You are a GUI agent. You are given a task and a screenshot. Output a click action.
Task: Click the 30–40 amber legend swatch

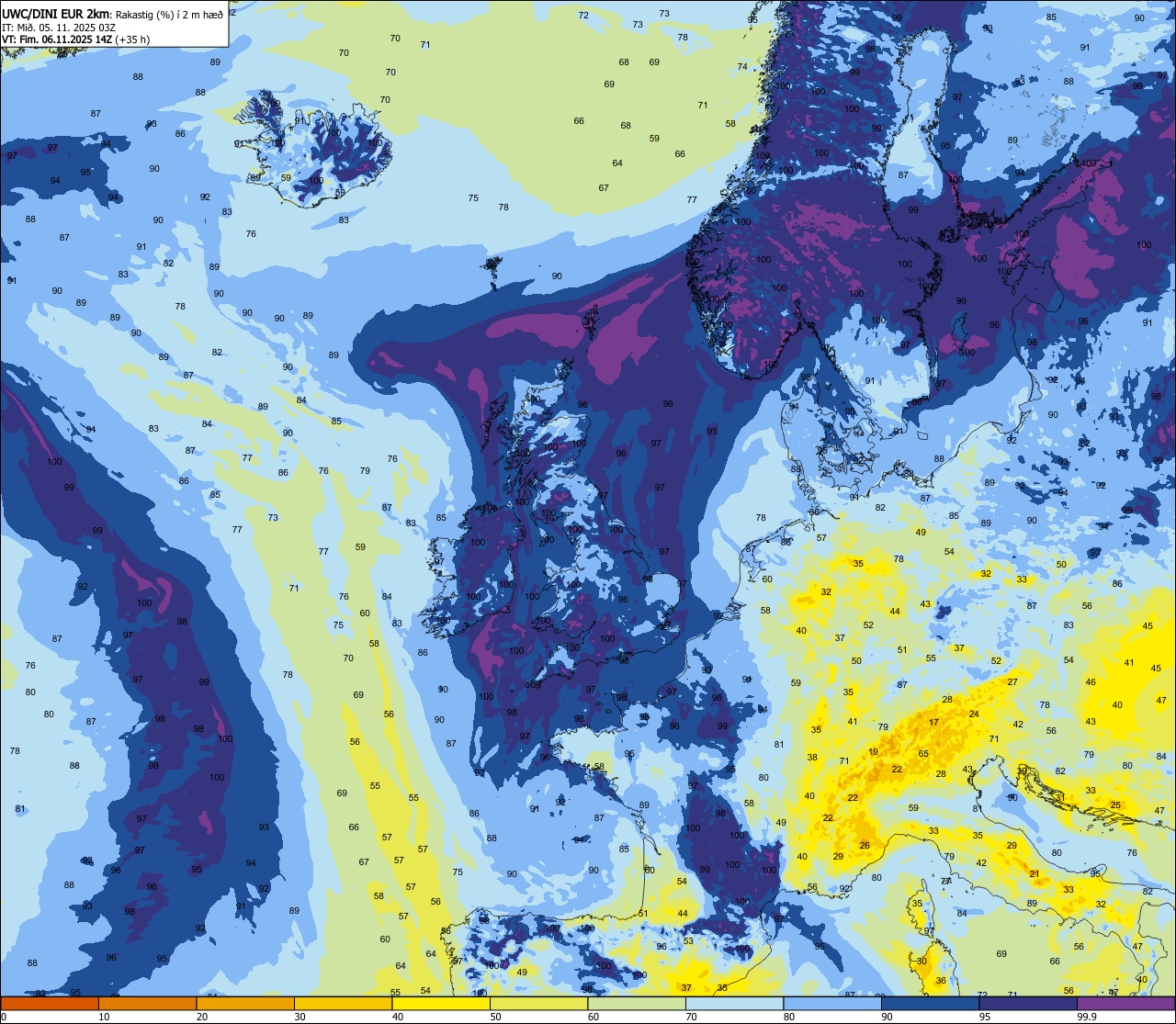tap(343, 1003)
